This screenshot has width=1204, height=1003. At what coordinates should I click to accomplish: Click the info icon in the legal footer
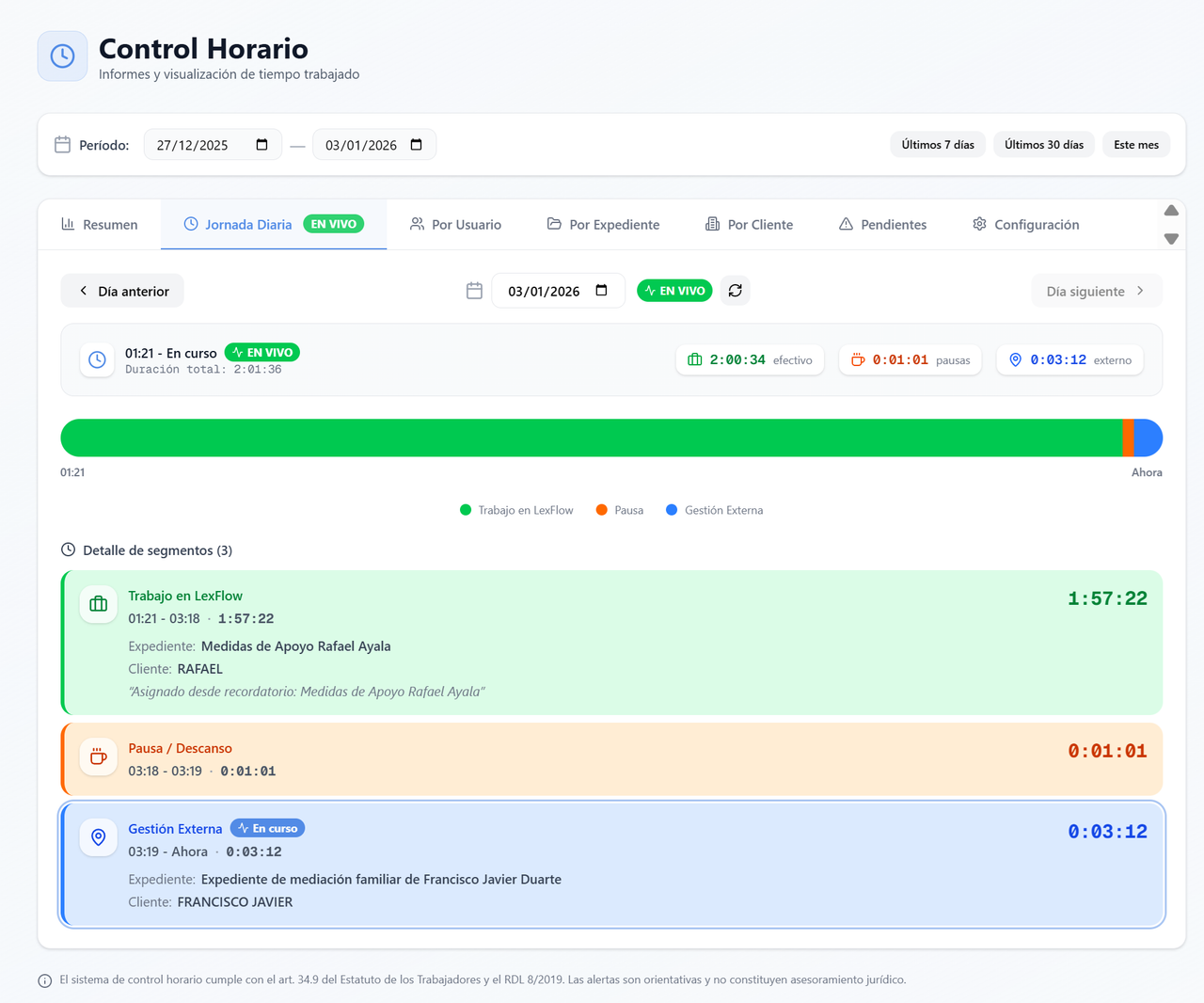(x=45, y=980)
